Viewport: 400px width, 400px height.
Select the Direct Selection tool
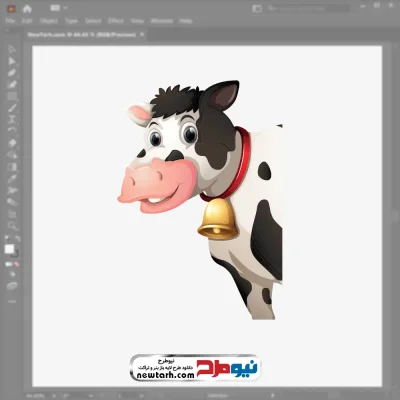[12, 61]
